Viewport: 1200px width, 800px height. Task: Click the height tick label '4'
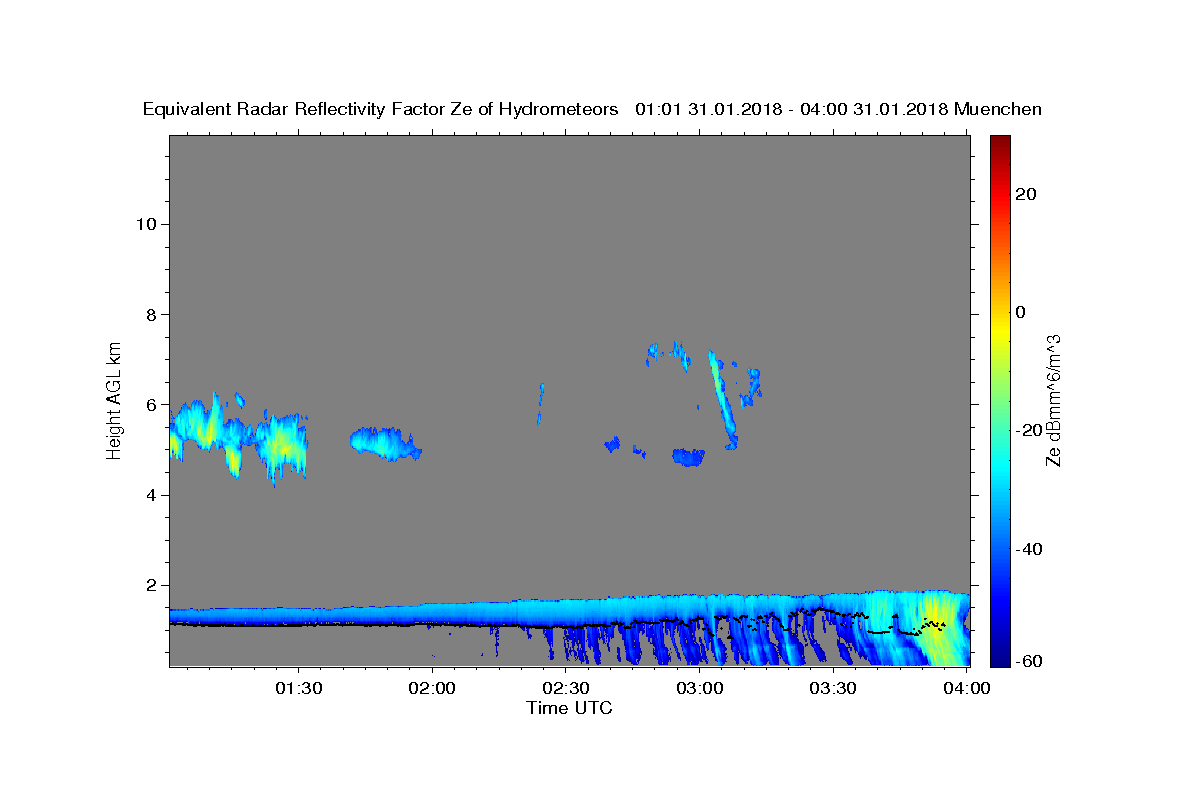(150, 495)
